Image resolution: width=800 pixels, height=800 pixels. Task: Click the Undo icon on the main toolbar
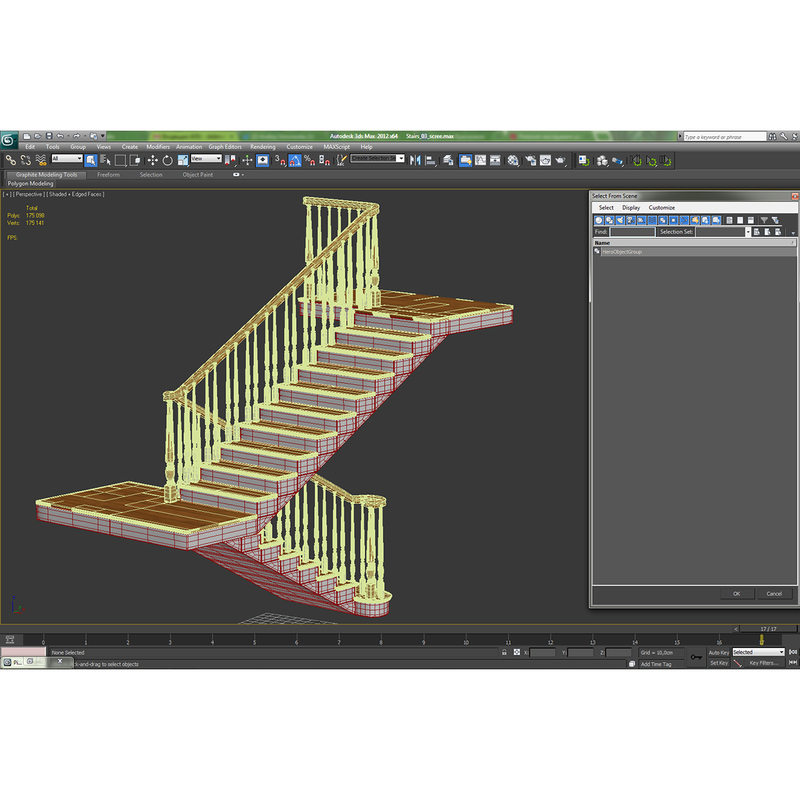coord(60,135)
